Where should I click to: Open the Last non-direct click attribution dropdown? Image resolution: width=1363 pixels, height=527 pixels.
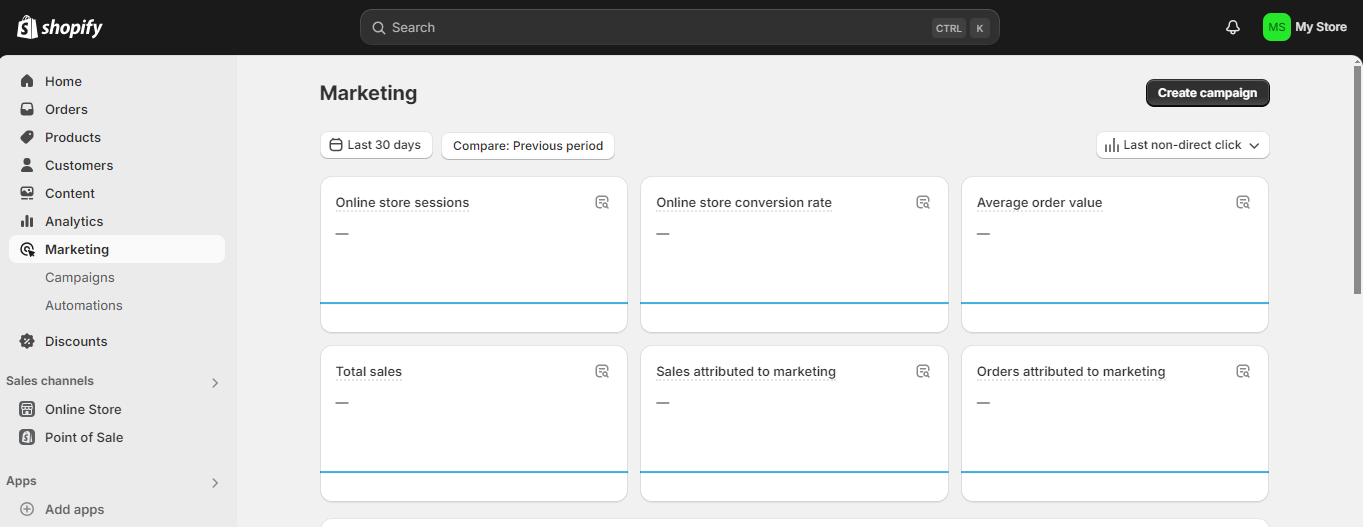point(1182,145)
